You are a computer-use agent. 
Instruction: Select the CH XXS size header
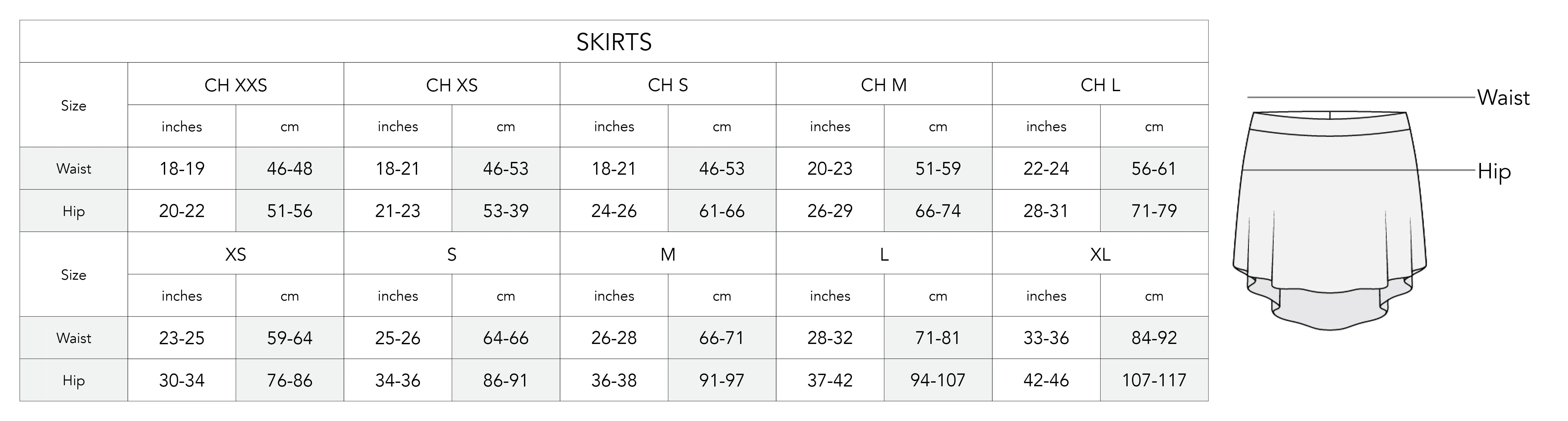[x=235, y=85]
